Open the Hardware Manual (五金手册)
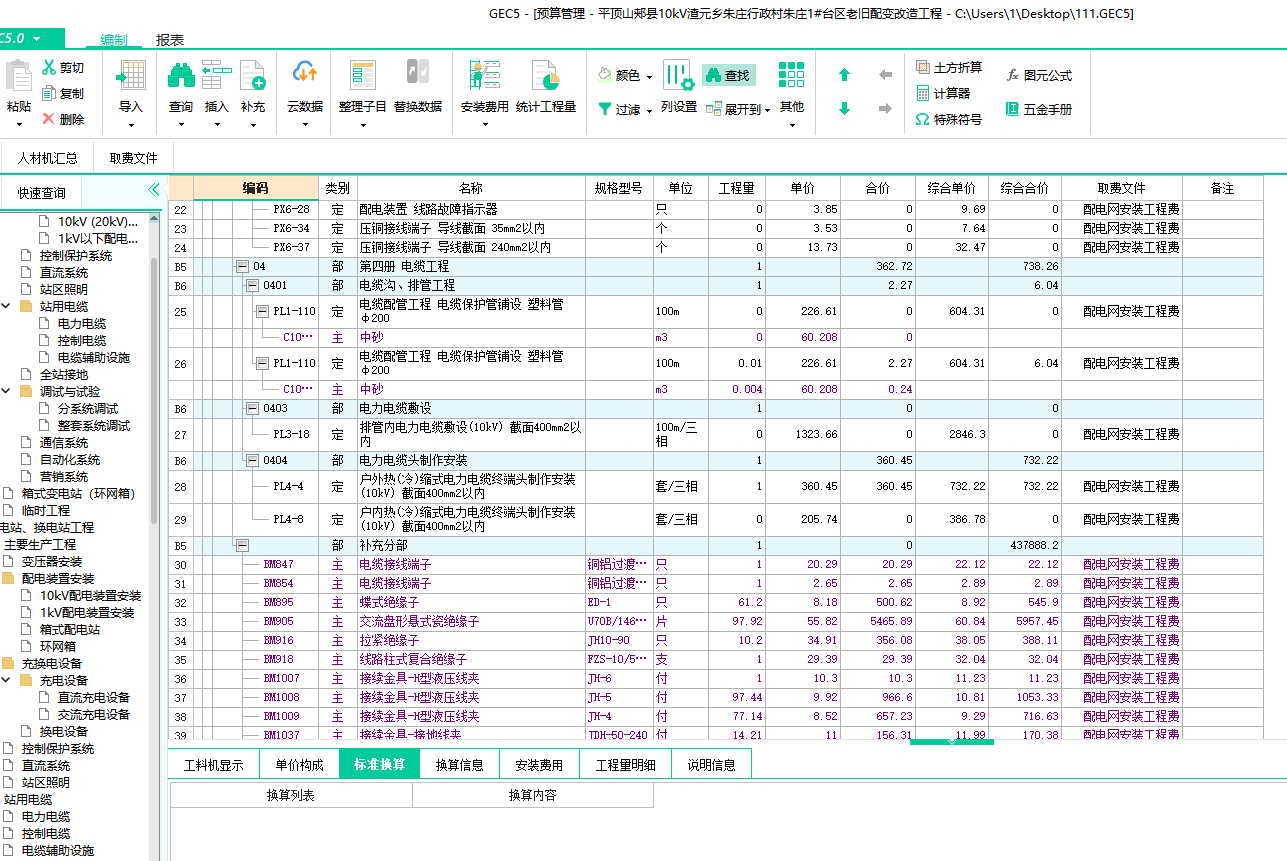1287x861 pixels. [x=1039, y=109]
